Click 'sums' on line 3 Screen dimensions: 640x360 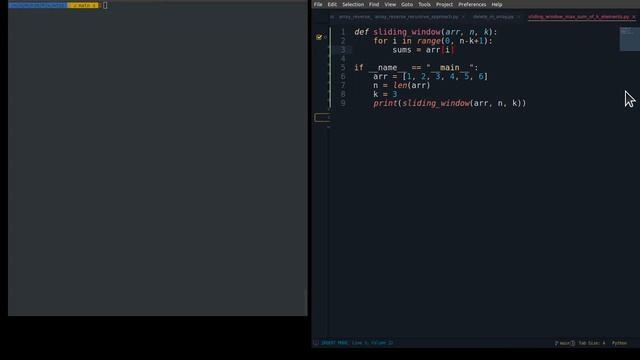tap(402, 50)
